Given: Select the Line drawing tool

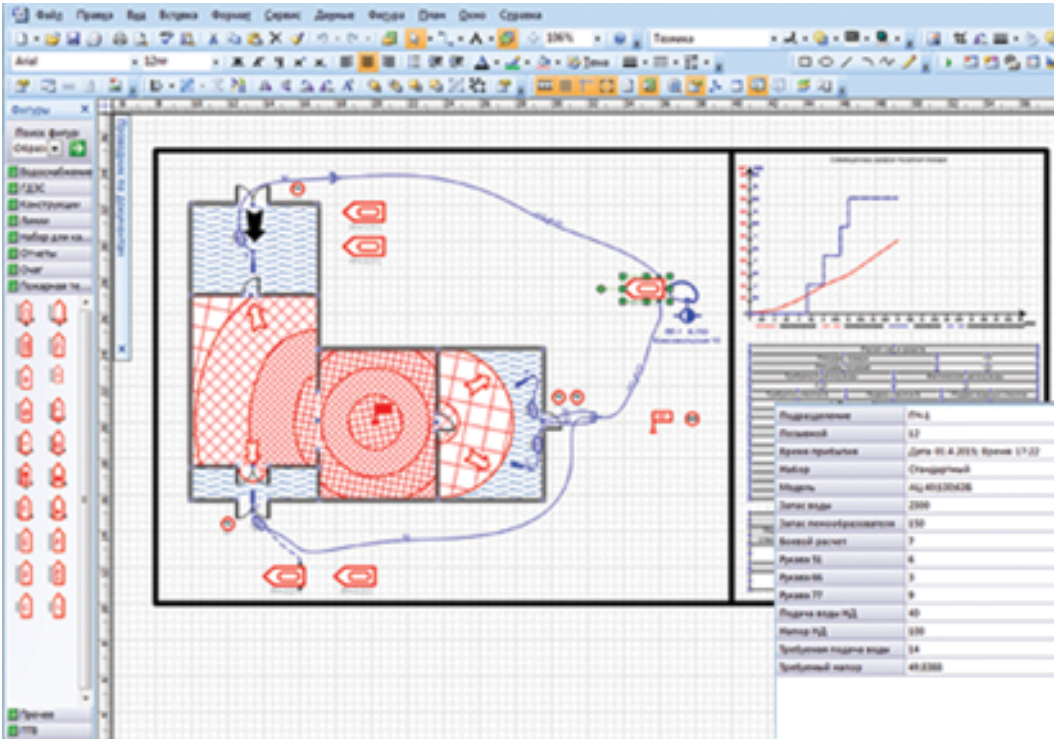Looking at the screenshot, I should click(x=847, y=62).
